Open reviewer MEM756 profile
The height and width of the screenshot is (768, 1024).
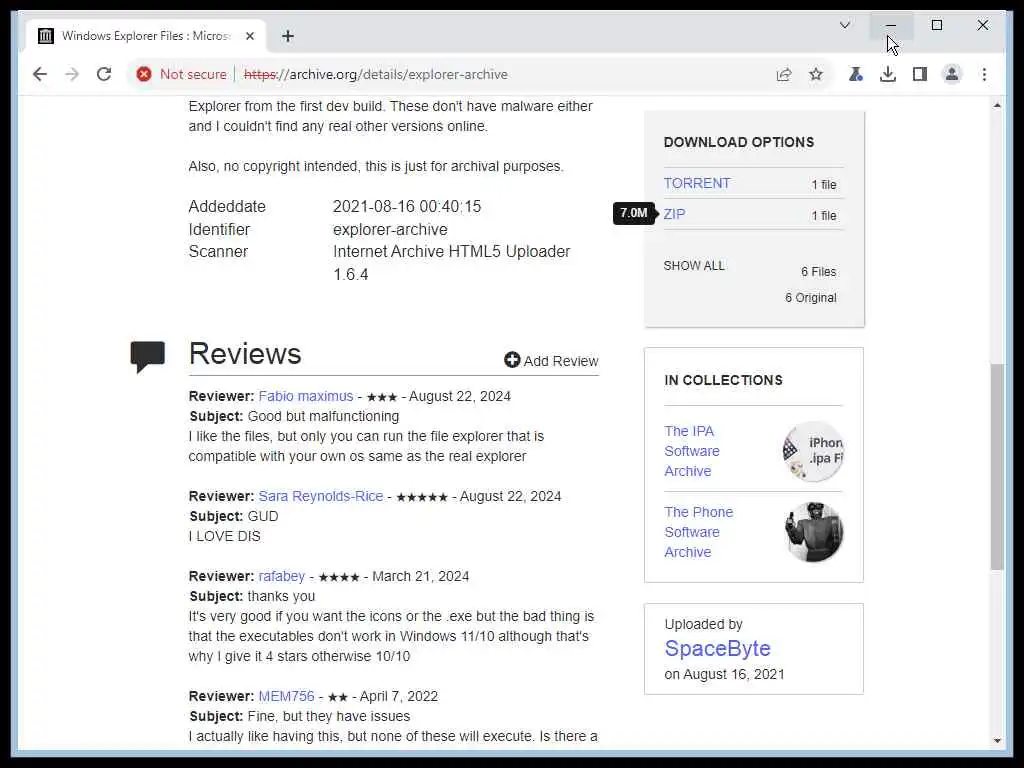(286, 697)
